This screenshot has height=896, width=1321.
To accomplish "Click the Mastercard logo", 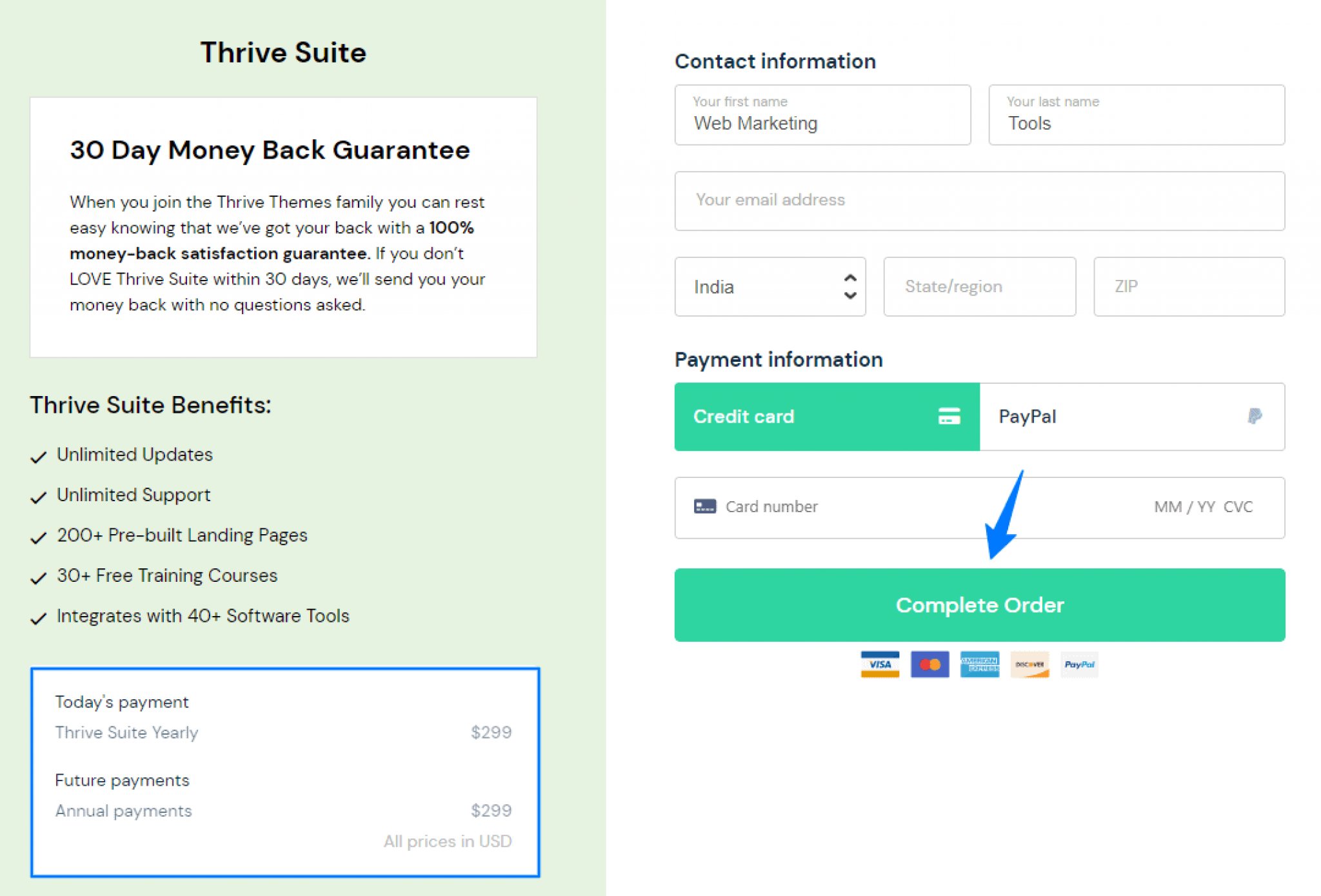I will point(929,664).
